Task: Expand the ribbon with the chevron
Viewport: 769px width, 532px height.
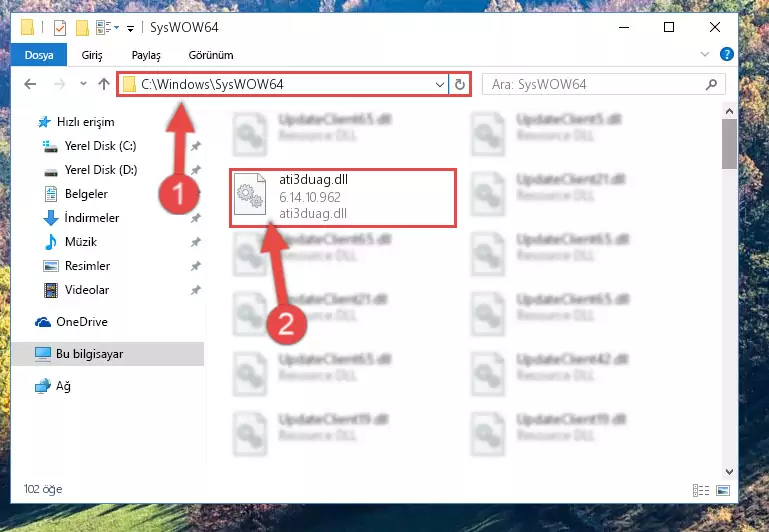Action: click(705, 54)
